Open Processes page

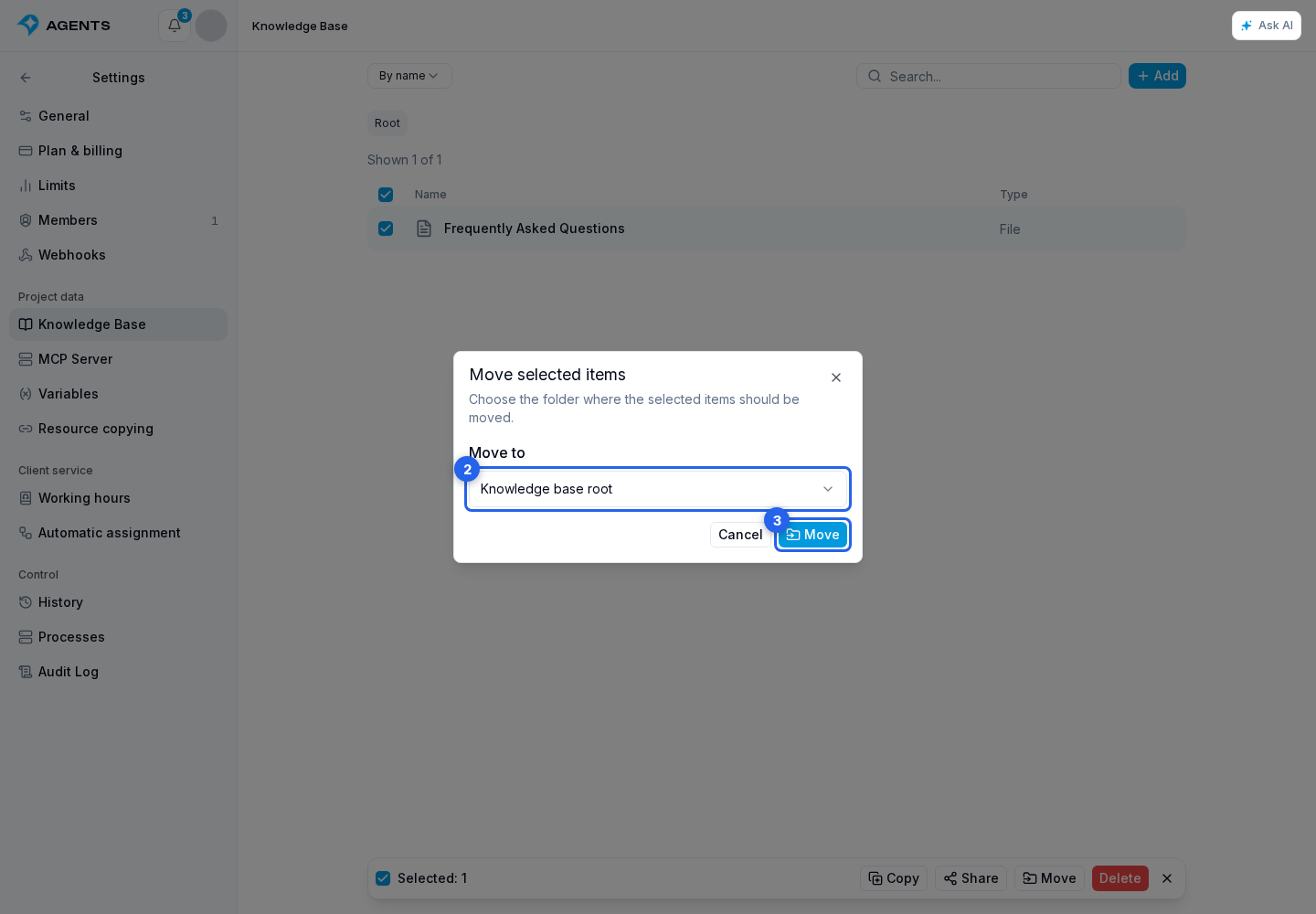click(x=119, y=637)
